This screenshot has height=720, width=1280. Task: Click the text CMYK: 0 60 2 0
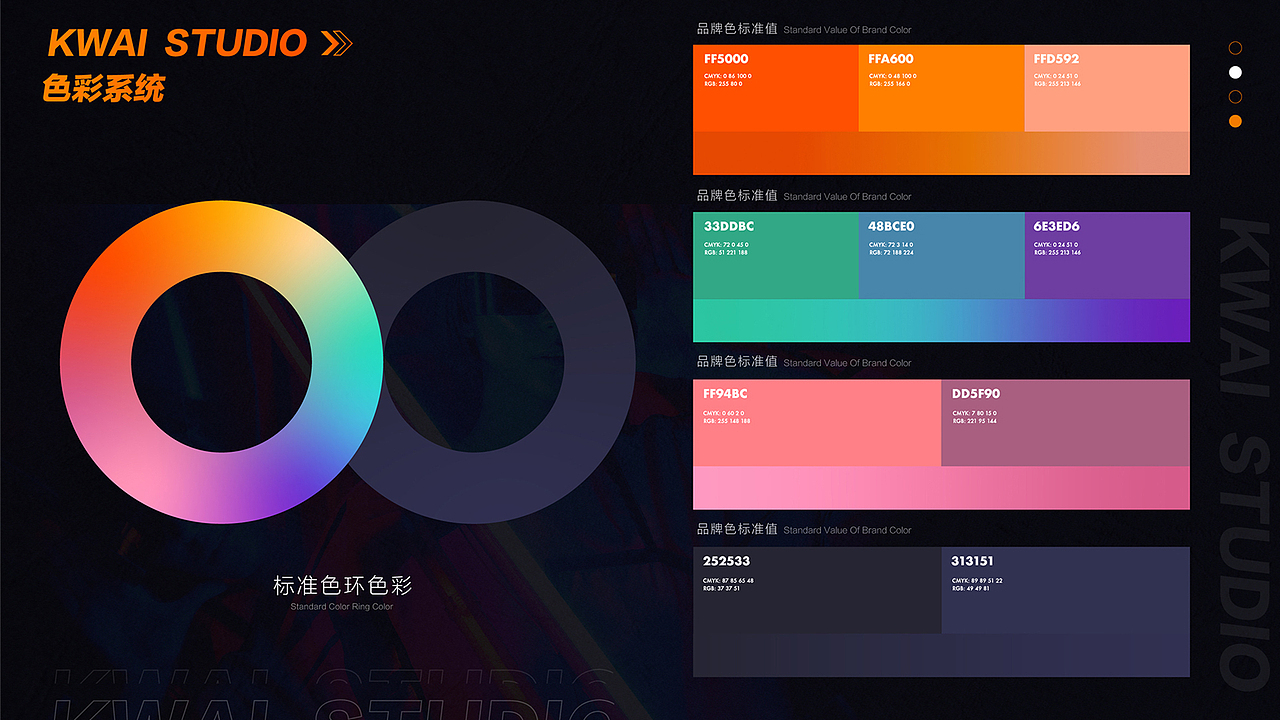tap(724, 413)
